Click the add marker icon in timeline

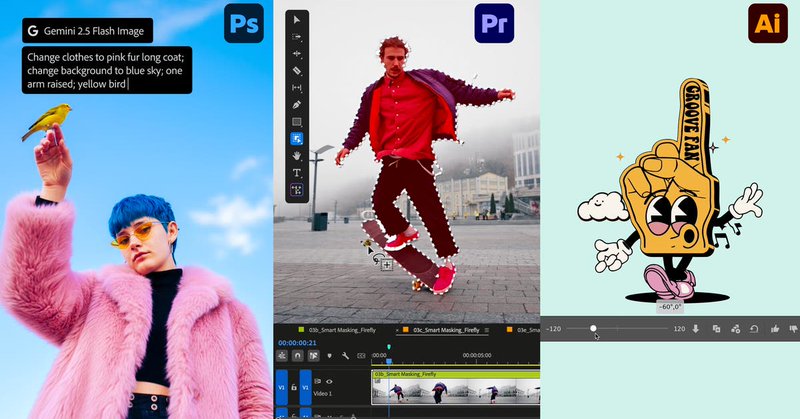tap(329, 356)
